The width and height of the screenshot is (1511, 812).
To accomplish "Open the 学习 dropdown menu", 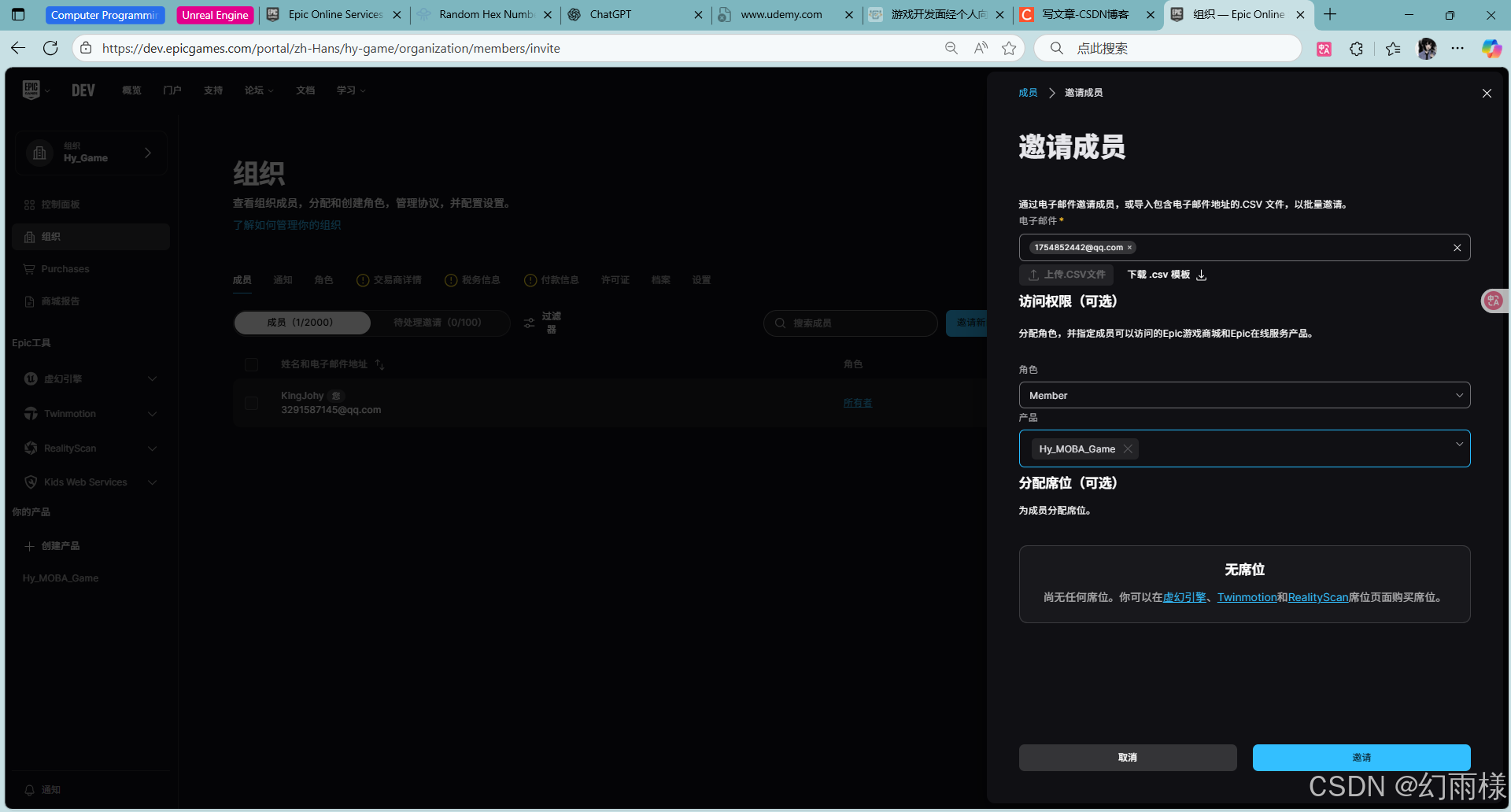I will coord(351,90).
